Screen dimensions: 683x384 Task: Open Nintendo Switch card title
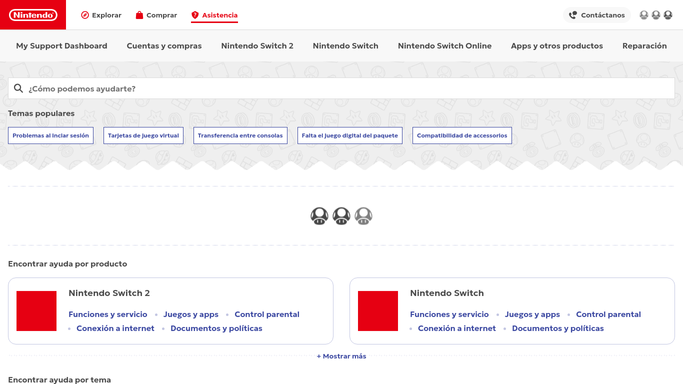point(447,293)
